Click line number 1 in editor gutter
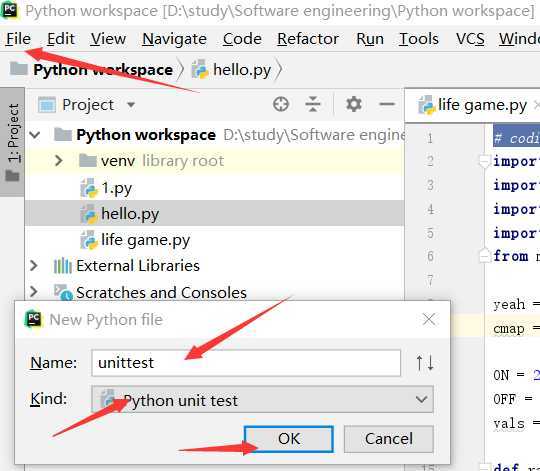Screen dimensions: 540x471 pos(430,138)
